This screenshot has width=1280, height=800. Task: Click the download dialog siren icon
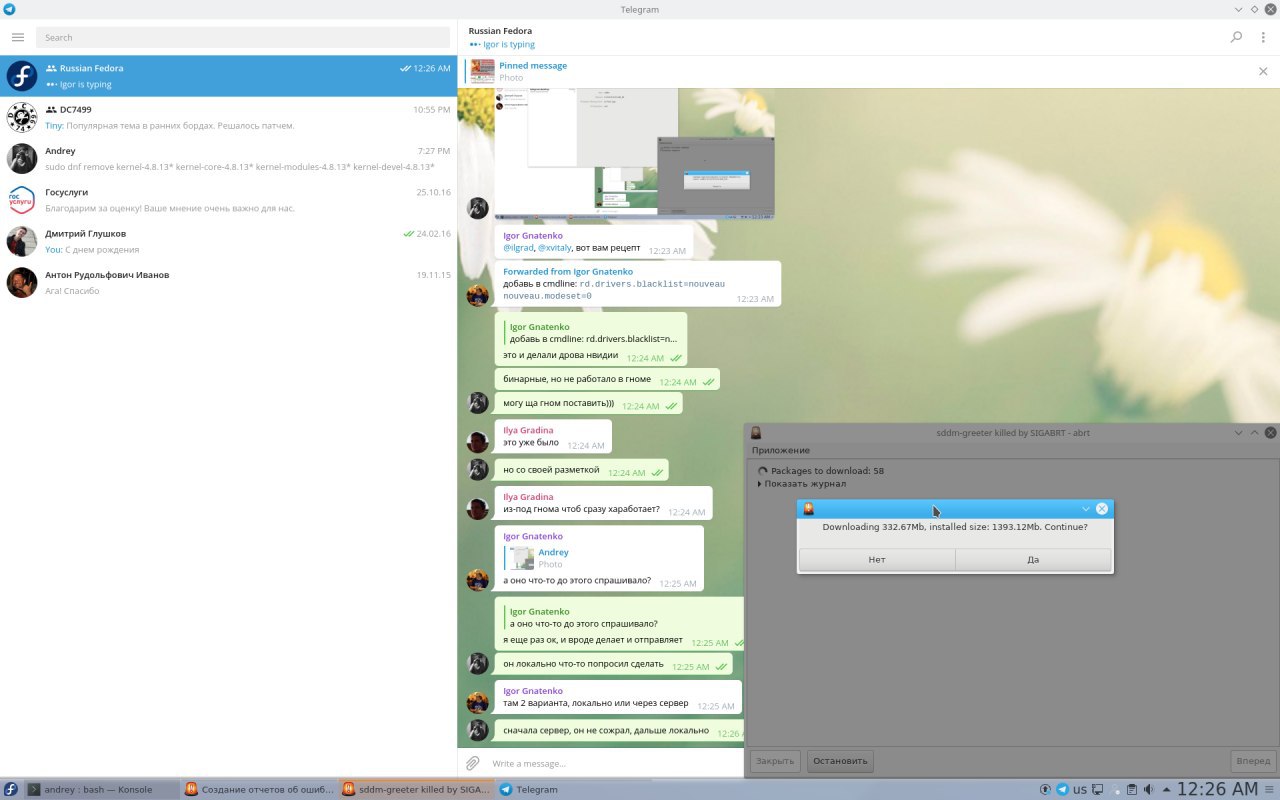pos(808,508)
